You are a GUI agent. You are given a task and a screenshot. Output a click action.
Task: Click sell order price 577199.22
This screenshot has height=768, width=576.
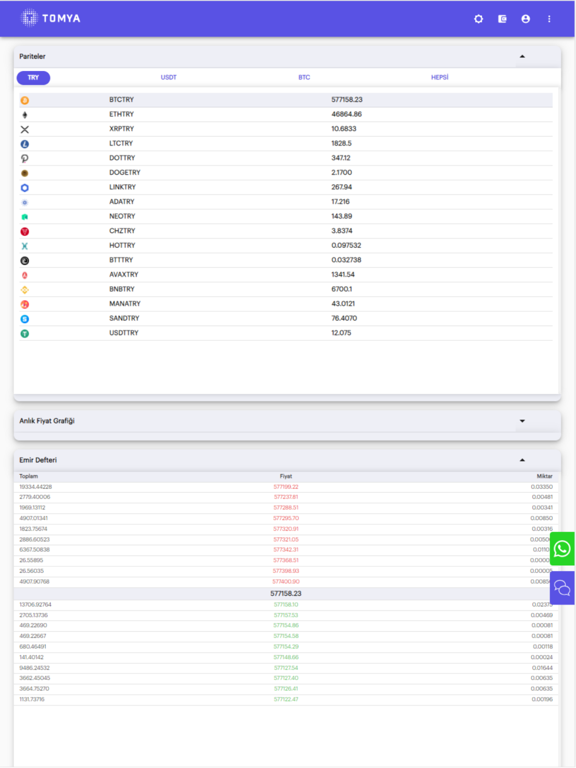pyautogui.click(x=286, y=487)
